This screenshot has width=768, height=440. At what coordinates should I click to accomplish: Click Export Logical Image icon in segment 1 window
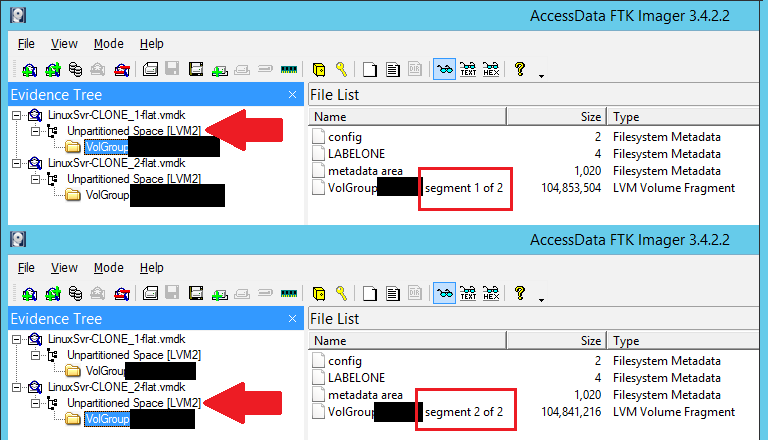click(196, 70)
